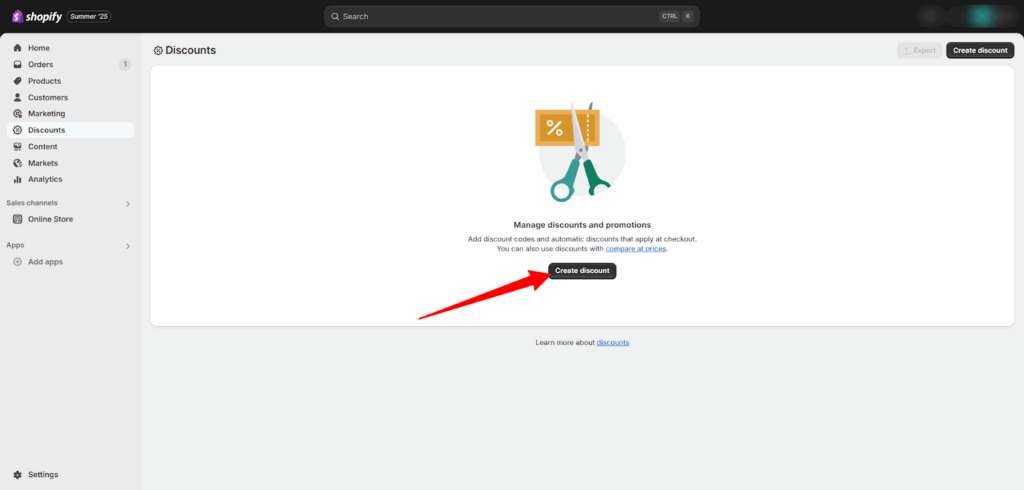Click the Home icon in sidebar
Screen dimensions: 1024x490
tap(18, 48)
